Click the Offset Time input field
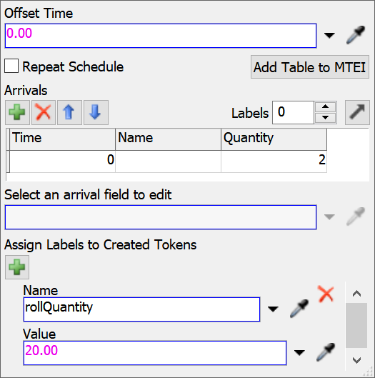 tap(161, 35)
